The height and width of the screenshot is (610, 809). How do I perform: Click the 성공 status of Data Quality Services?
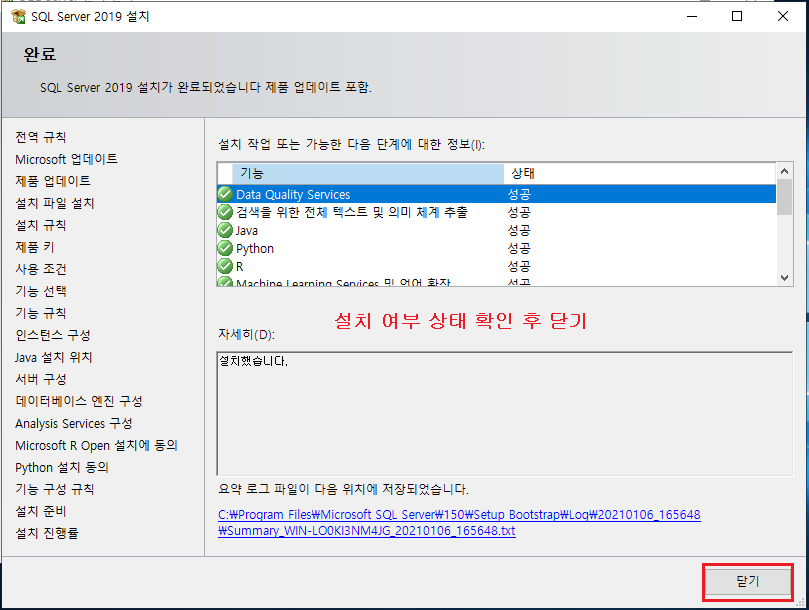tap(519, 194)
